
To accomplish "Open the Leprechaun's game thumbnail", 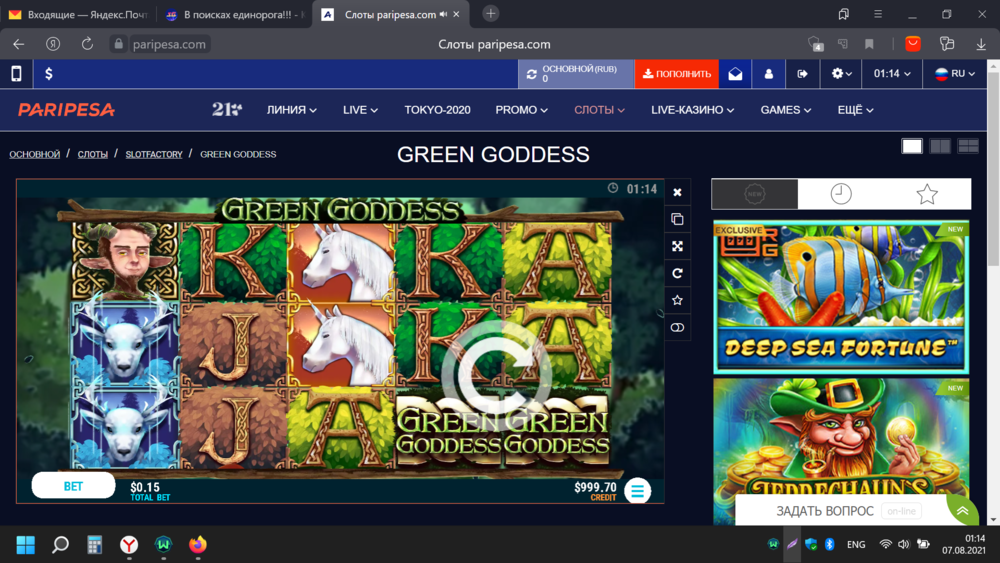I will pos(841,451).
